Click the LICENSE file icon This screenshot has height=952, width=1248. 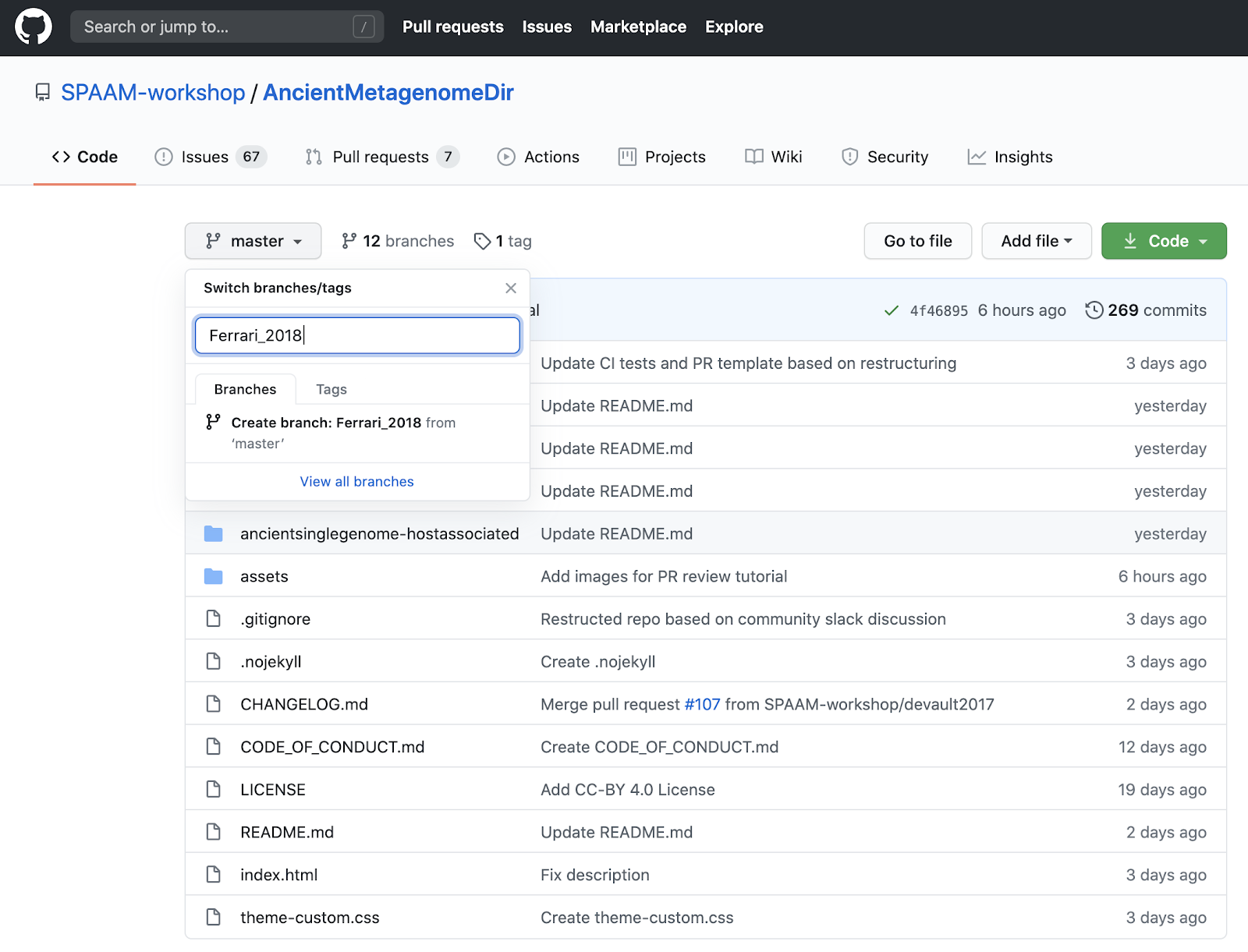click(x=213, y=790)
